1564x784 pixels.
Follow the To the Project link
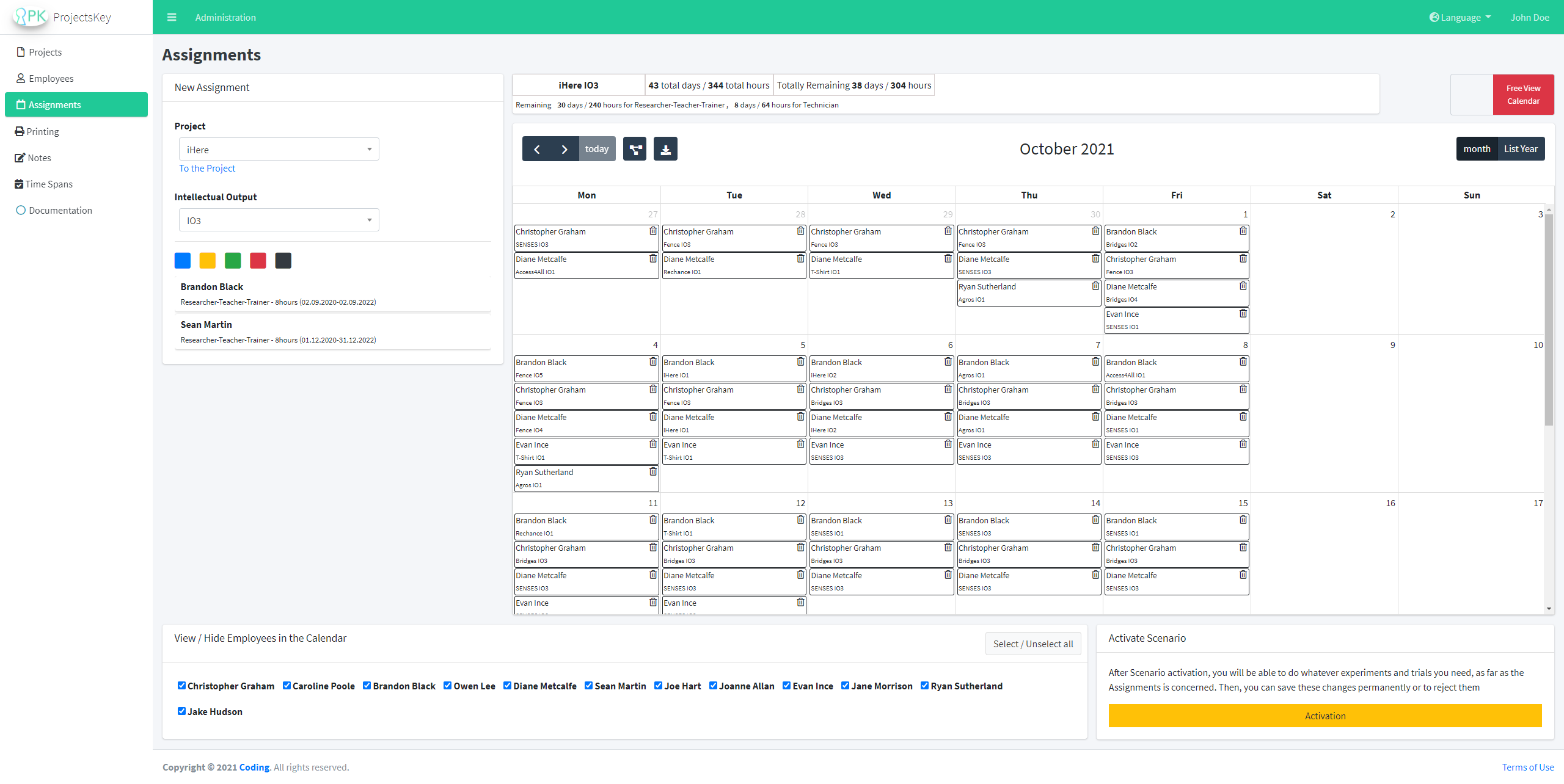tap(207, 169)
